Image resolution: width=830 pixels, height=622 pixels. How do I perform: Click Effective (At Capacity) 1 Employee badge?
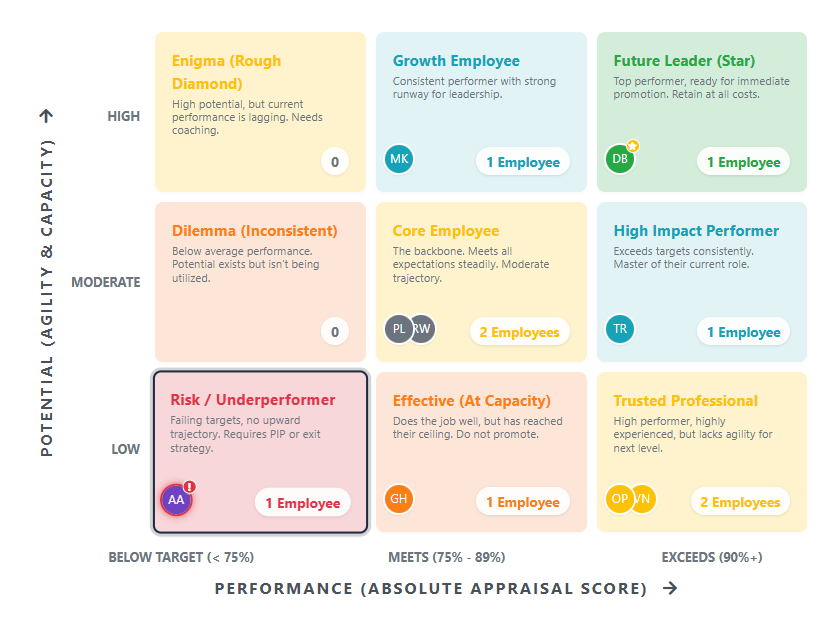[523, 502]
